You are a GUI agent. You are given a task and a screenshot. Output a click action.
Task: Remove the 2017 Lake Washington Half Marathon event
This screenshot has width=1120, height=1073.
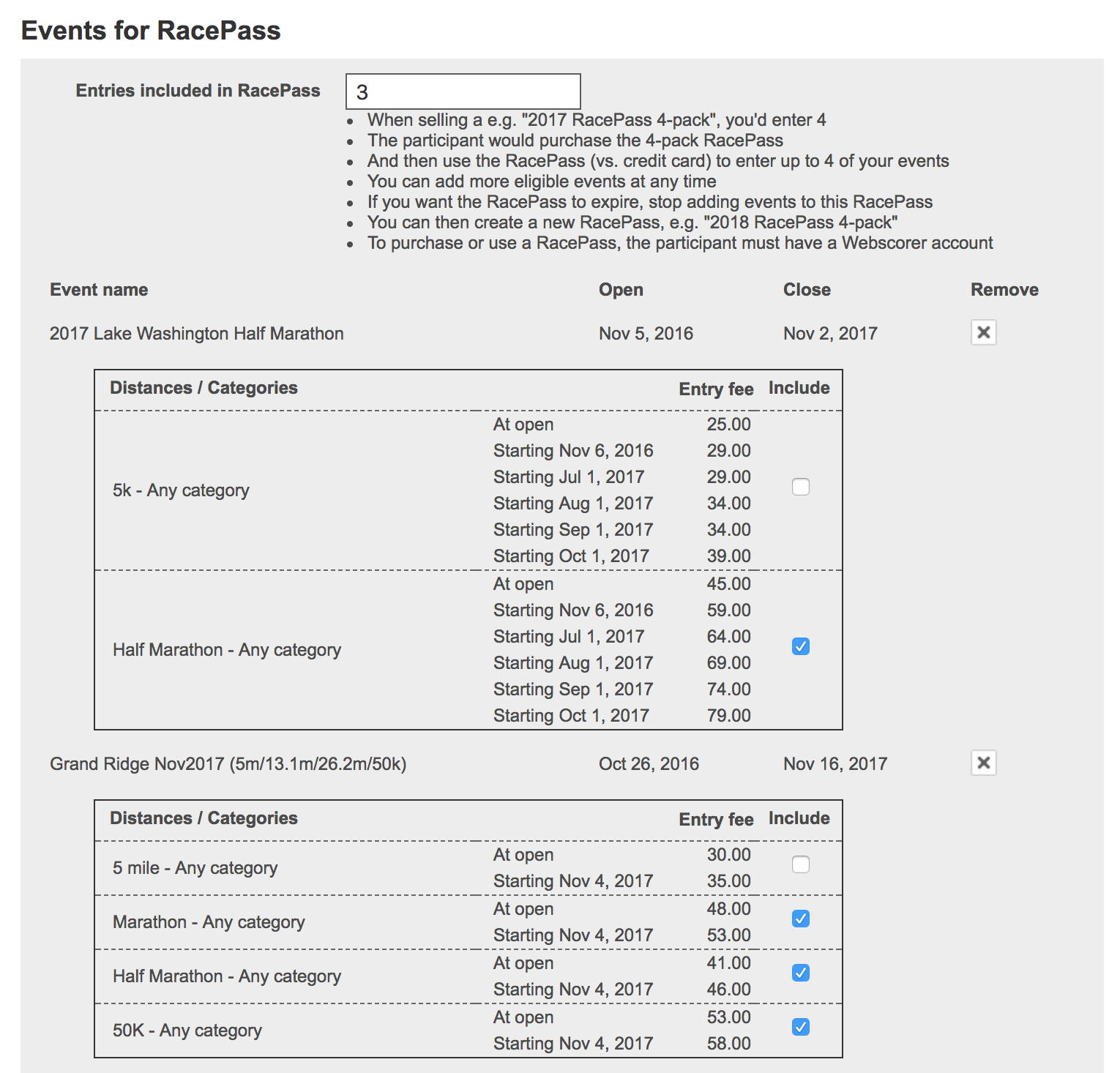pyautogui.click(x=983, y=333)
